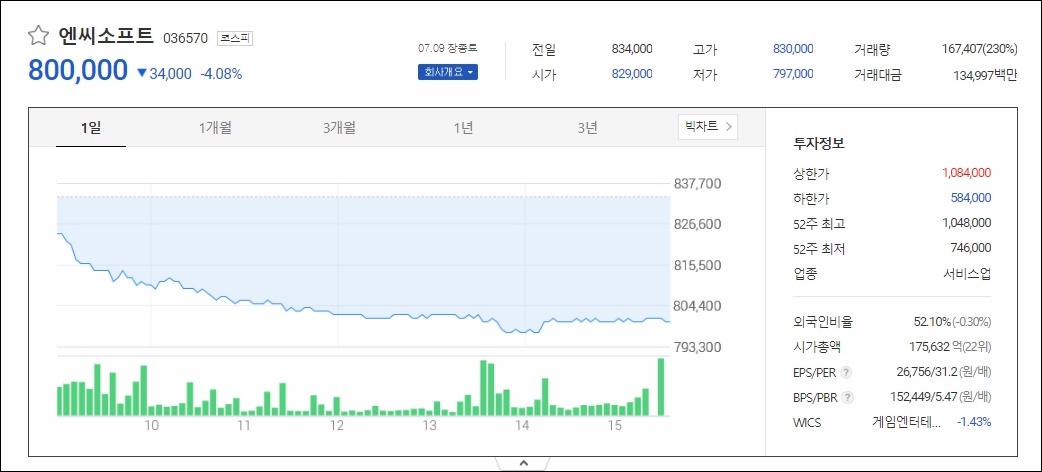This screenshot has width=1042, height=472.
Task: Switch to the 1년 chart tab
Action: [x=463, y=128]
